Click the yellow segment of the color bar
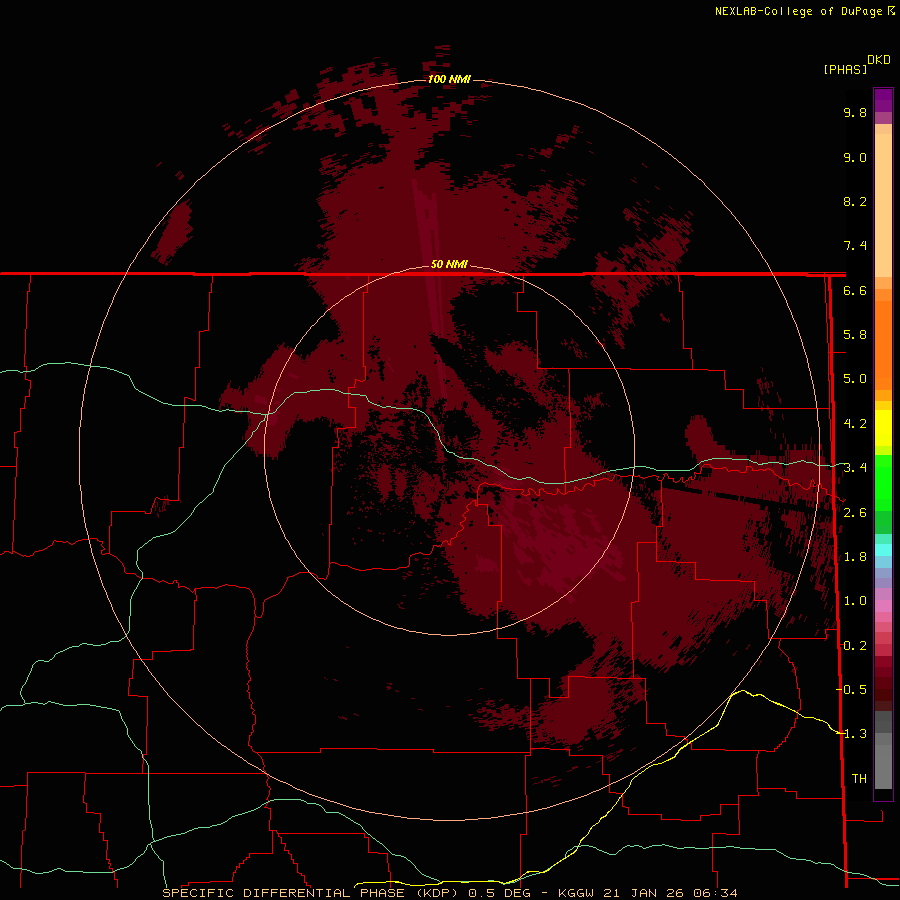 tap(883, 428)
